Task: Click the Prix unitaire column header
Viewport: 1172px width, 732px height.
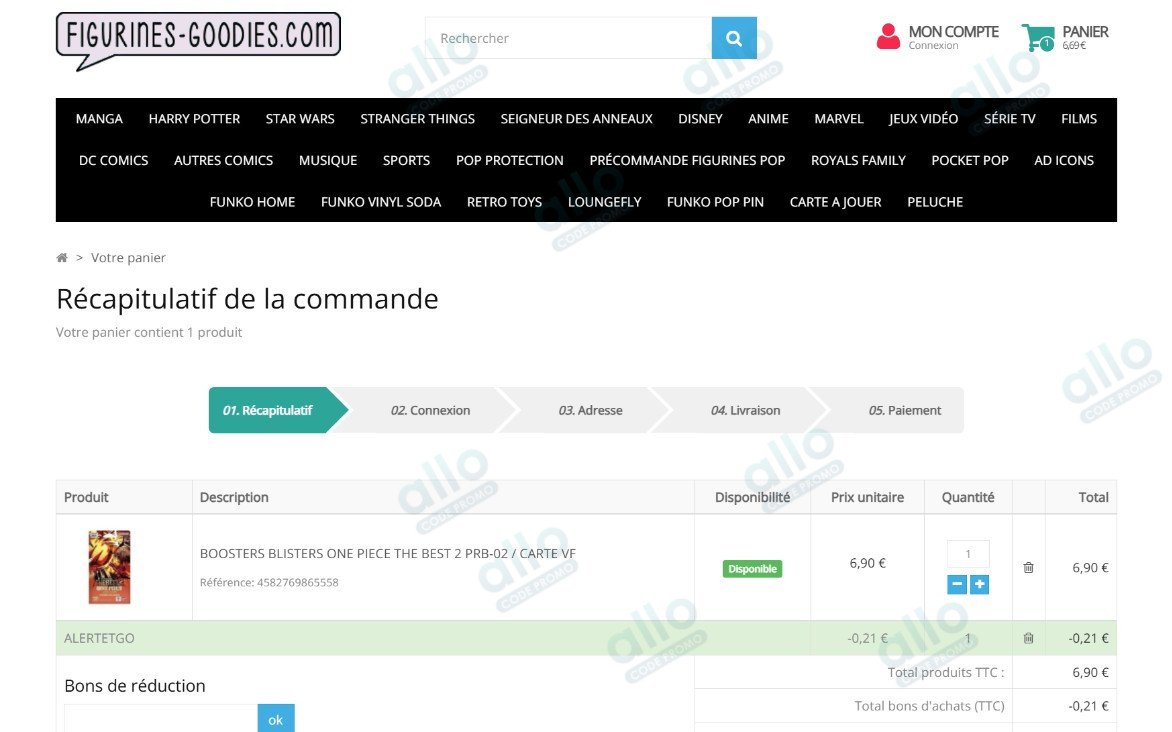Action: [x=867, y=497]
